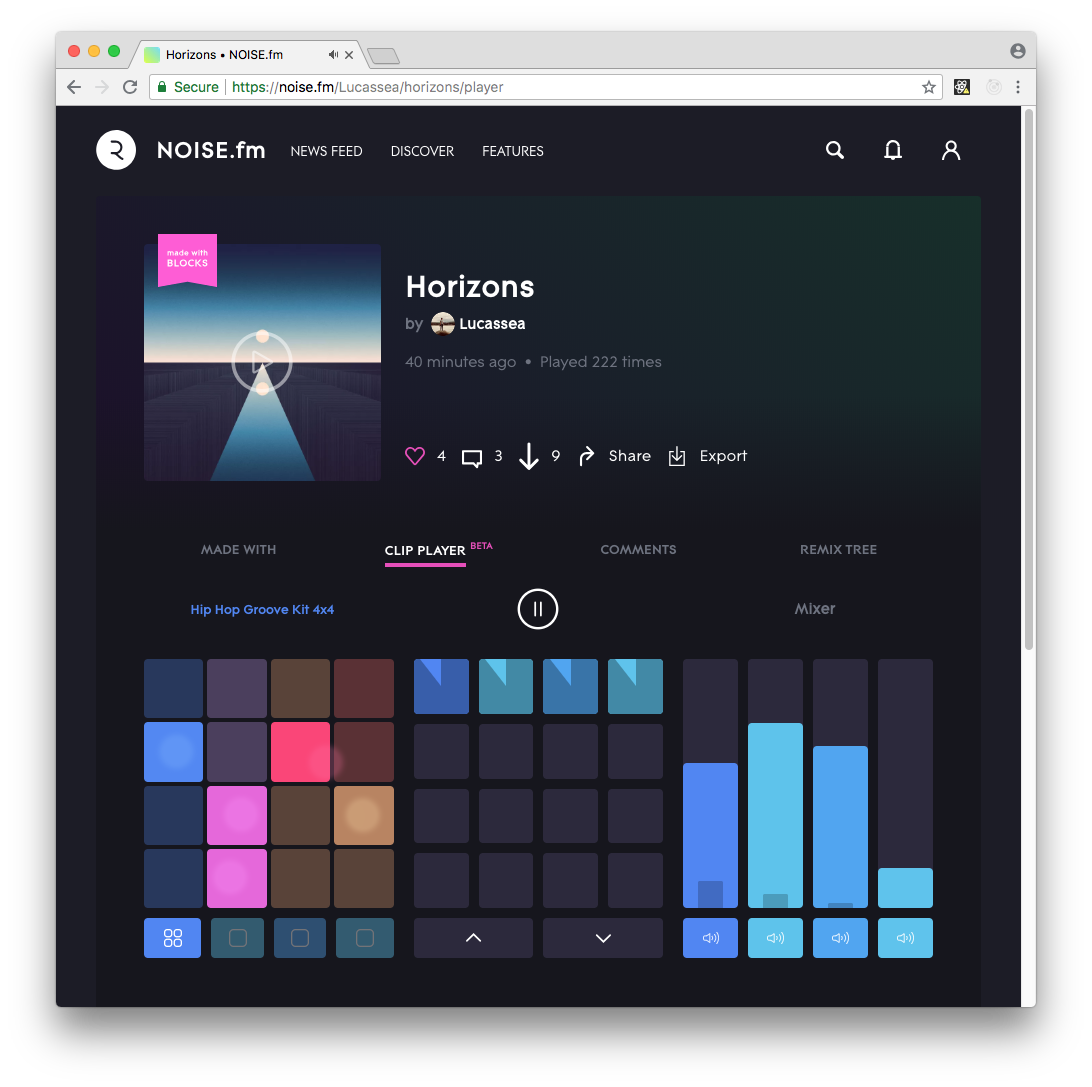
Task: Mute the third mixer channel
Action: 841,938
